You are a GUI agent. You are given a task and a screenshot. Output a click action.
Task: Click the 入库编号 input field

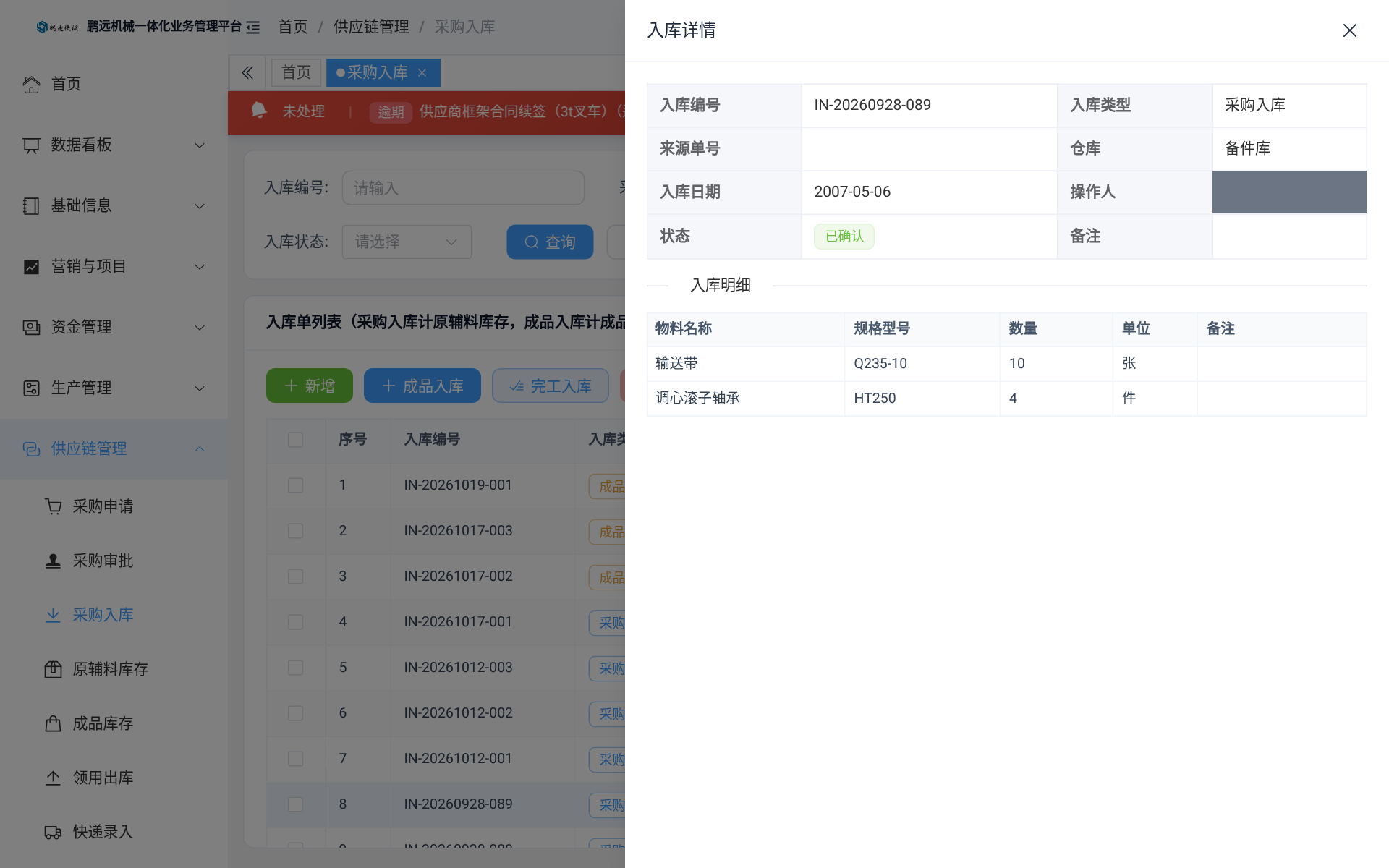coord(463,188)
